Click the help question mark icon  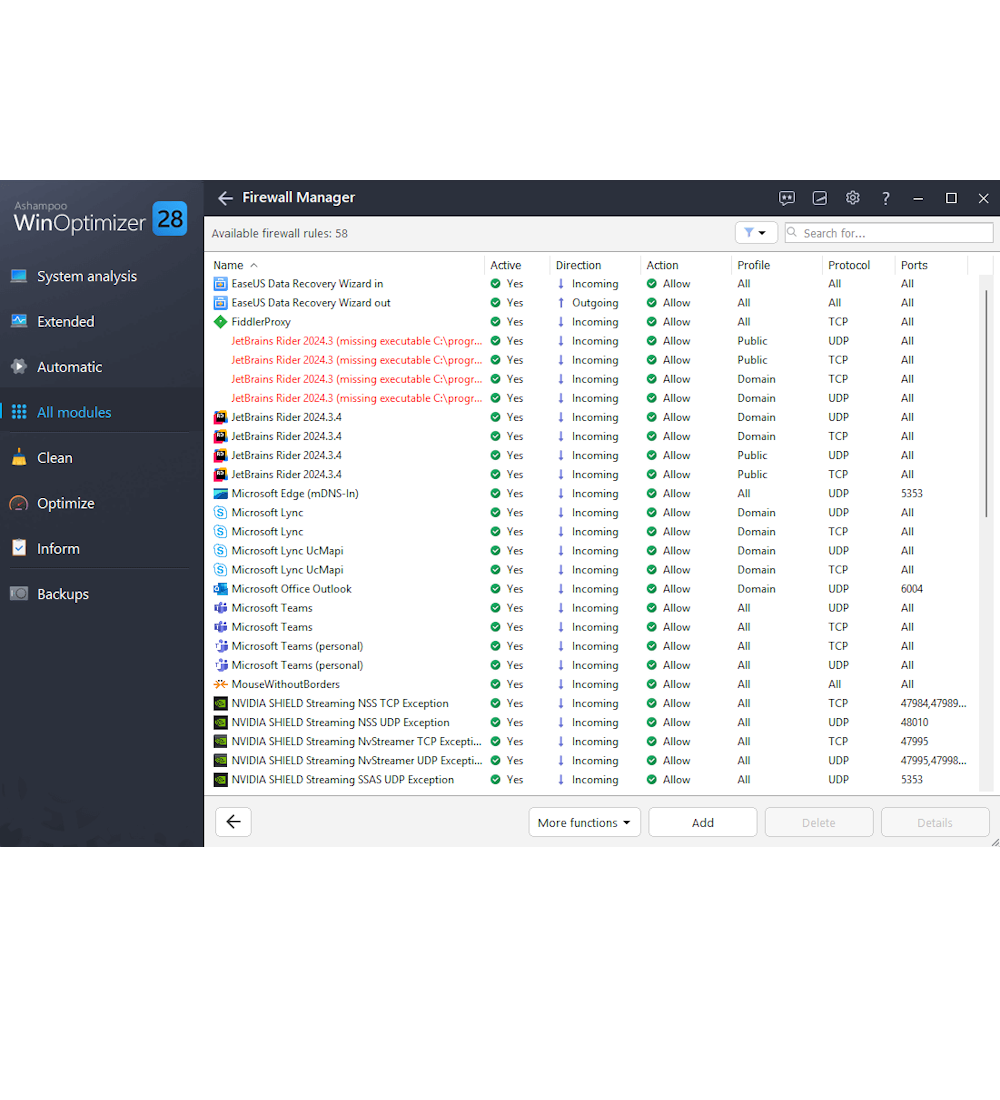[885, 198]
